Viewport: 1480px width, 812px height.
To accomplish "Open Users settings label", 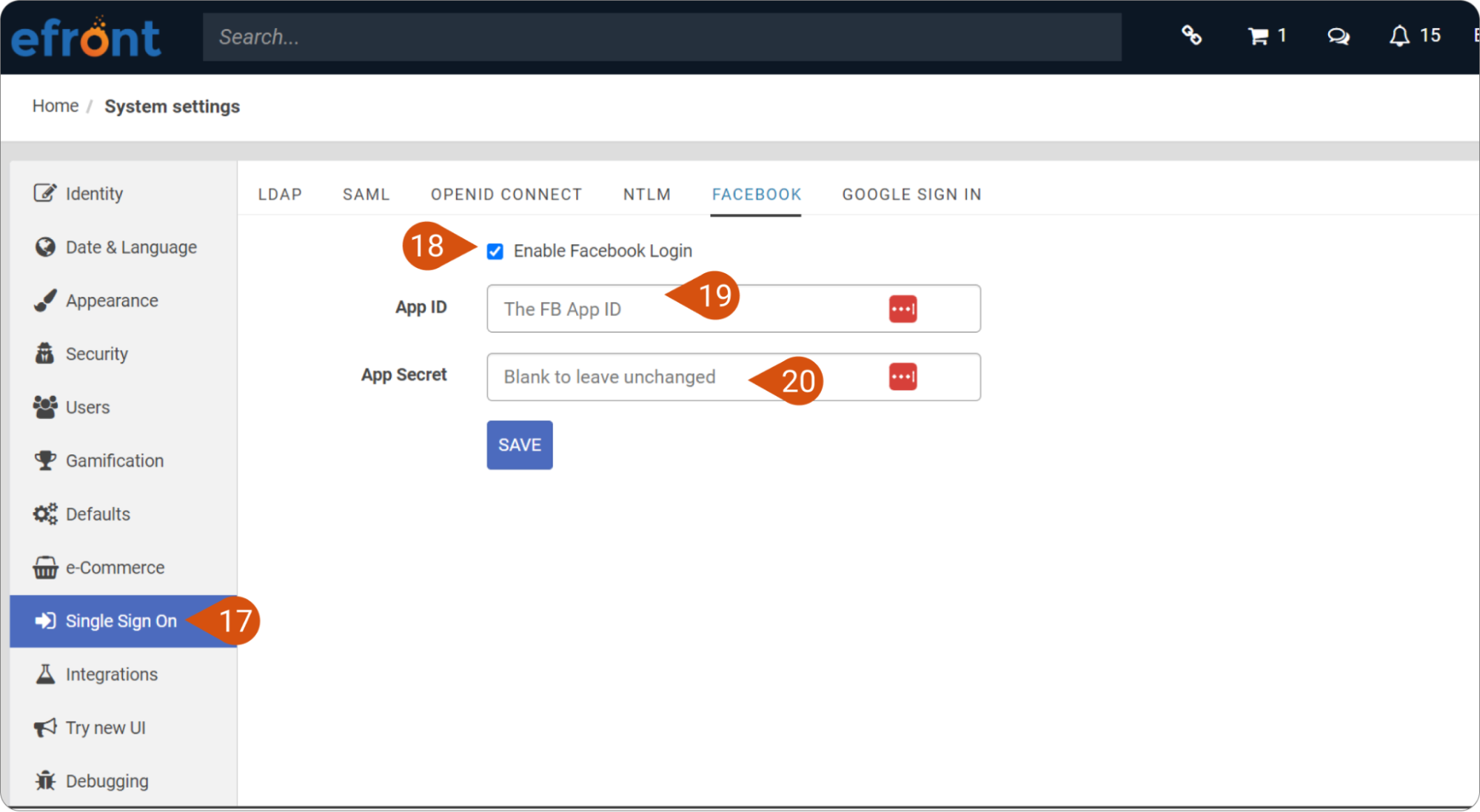I will point(87,407).
